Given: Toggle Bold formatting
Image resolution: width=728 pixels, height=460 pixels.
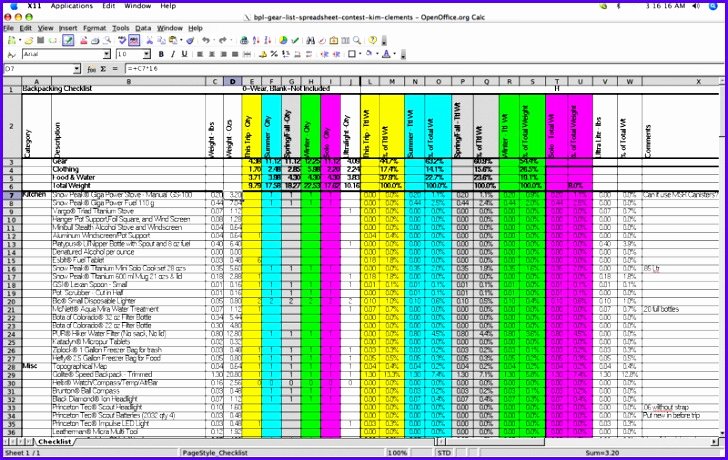Looking at the screenshot, I should point(161,54).
